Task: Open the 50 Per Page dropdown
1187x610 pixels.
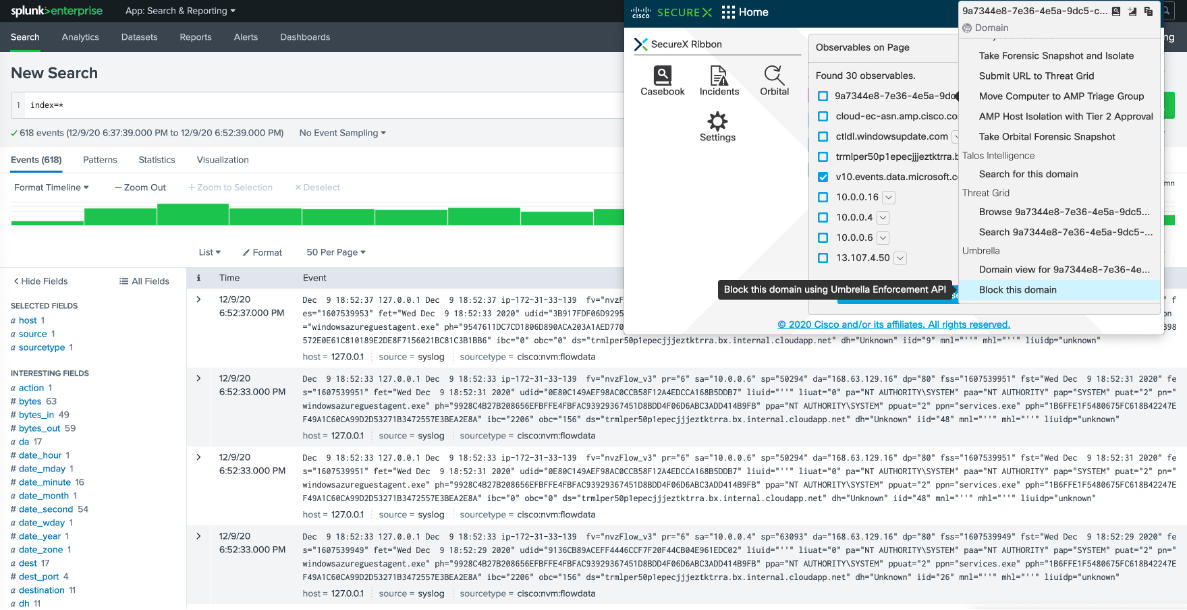Action: coord(336,253)
